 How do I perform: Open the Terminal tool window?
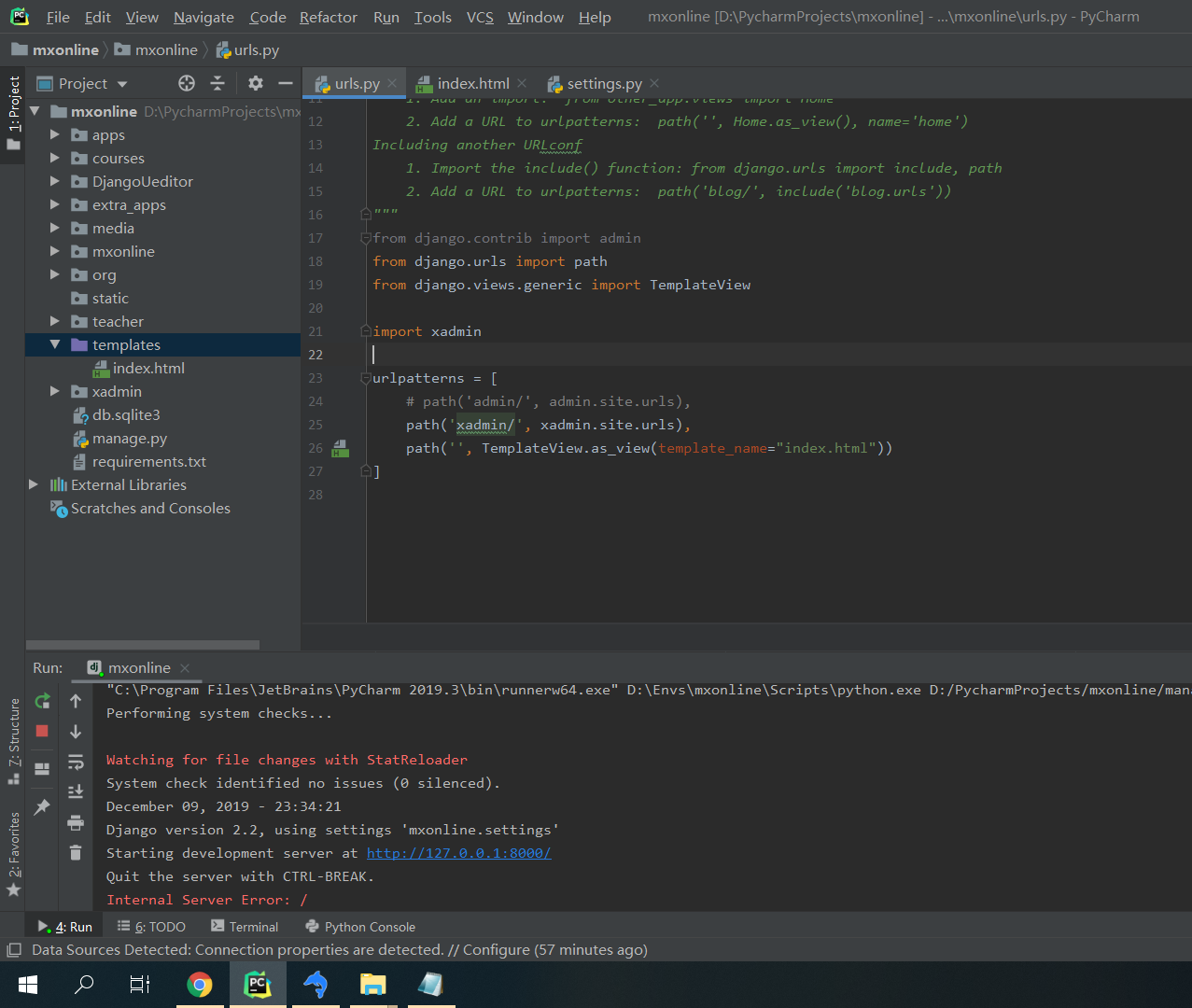pyautogui.click(x=245, y=927)
